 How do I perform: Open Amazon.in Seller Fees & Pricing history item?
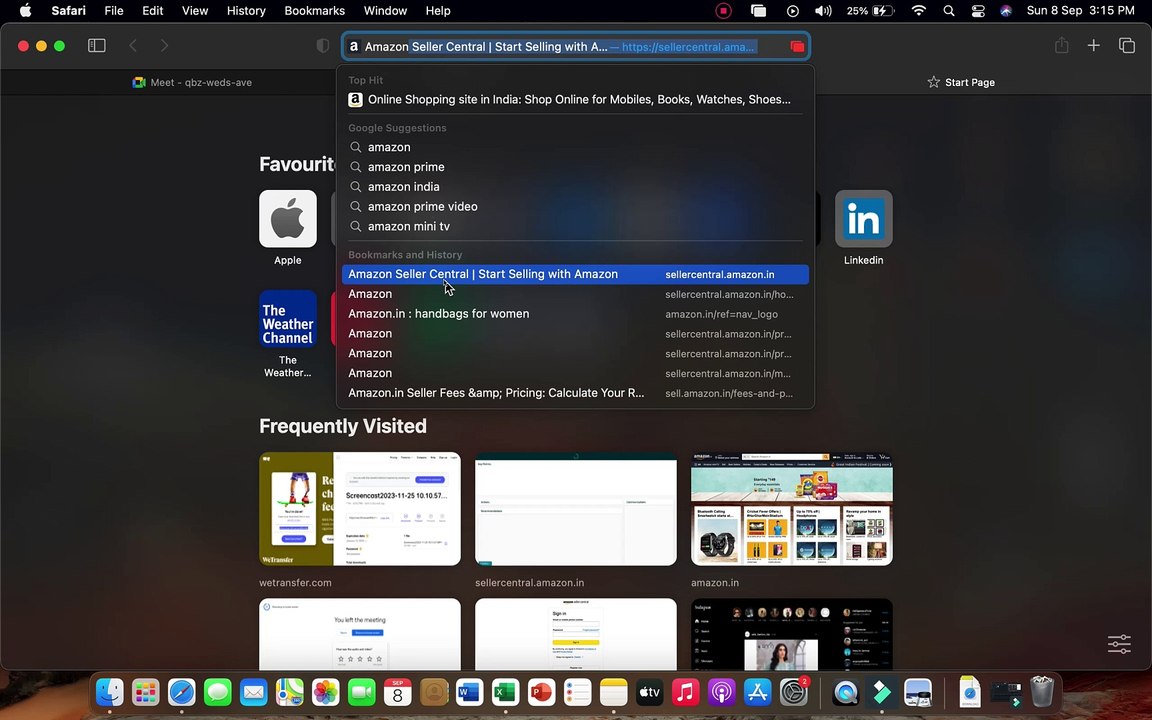coord(575,393)
